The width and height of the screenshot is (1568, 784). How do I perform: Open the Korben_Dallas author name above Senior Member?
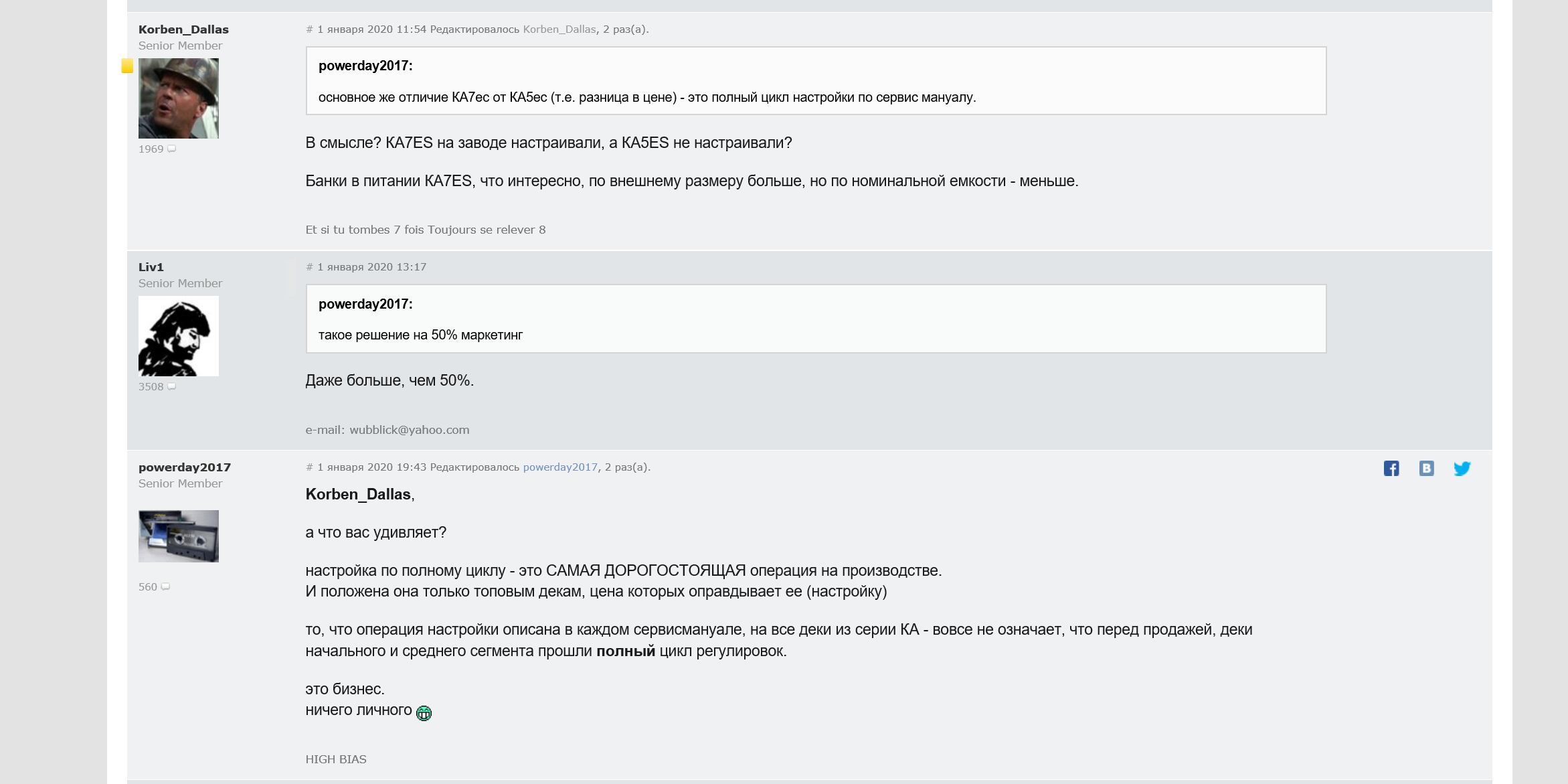183,29
